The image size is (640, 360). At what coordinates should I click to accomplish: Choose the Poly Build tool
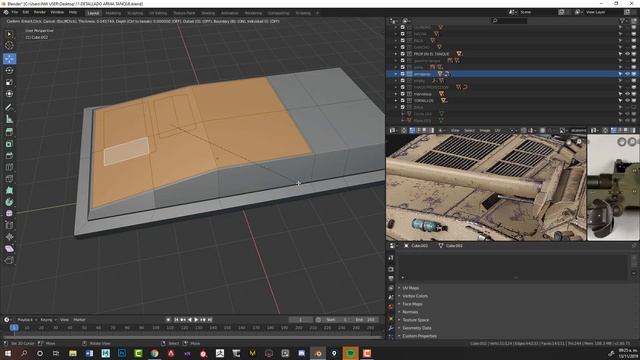(9, 190)
